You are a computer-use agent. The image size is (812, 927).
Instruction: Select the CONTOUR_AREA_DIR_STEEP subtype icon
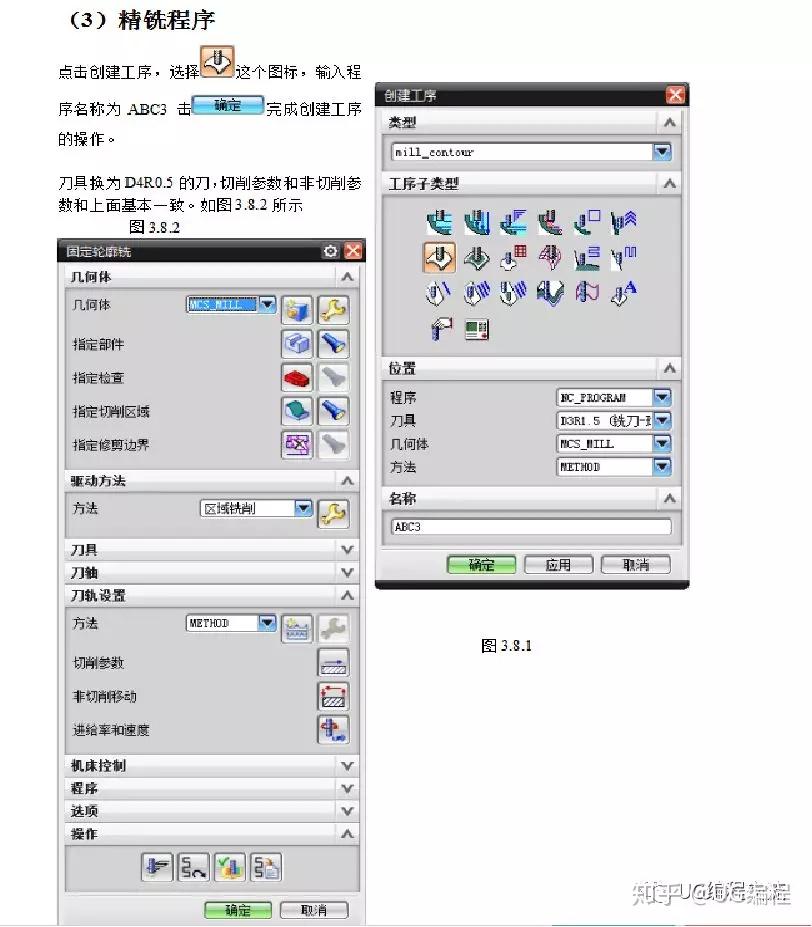click(623, 257)
